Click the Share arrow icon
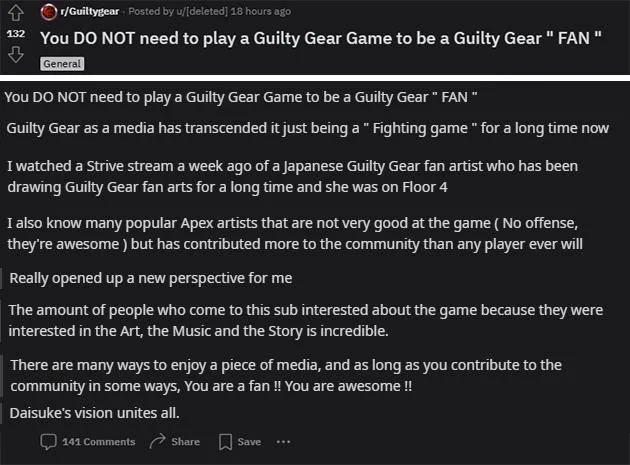This screenshot has width=630, height=465. coord(156,441)
